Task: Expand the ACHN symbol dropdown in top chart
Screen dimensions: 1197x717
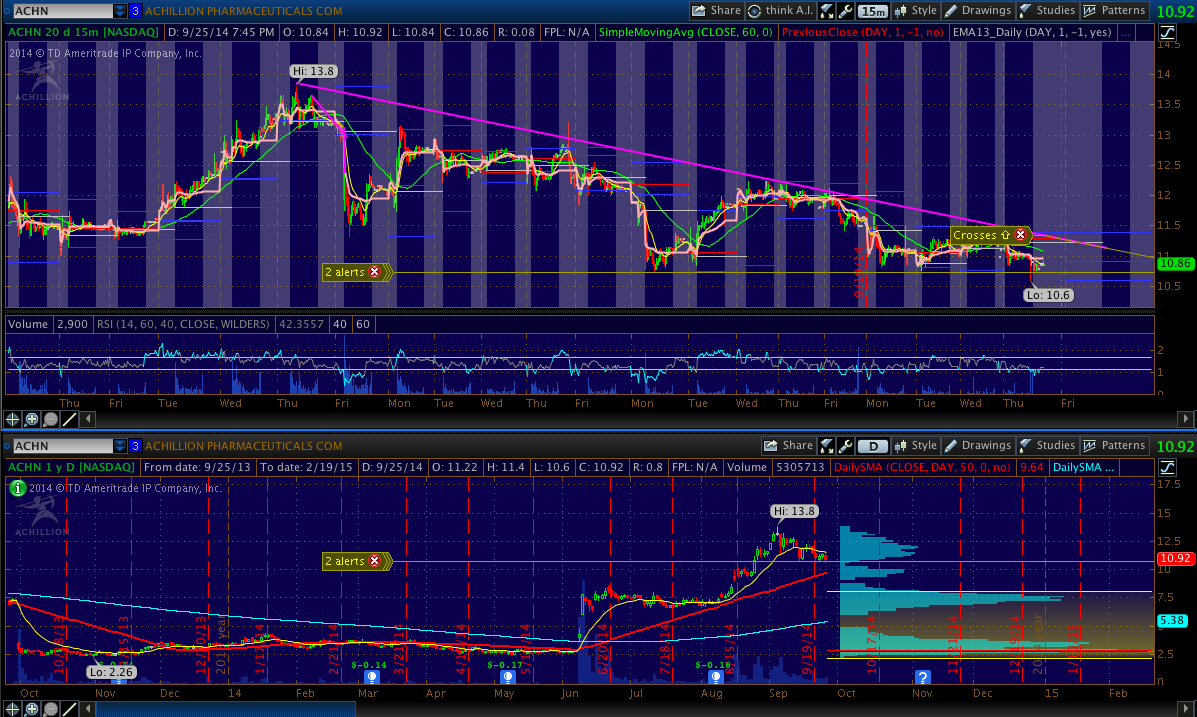Action: [x=120, y=11]
